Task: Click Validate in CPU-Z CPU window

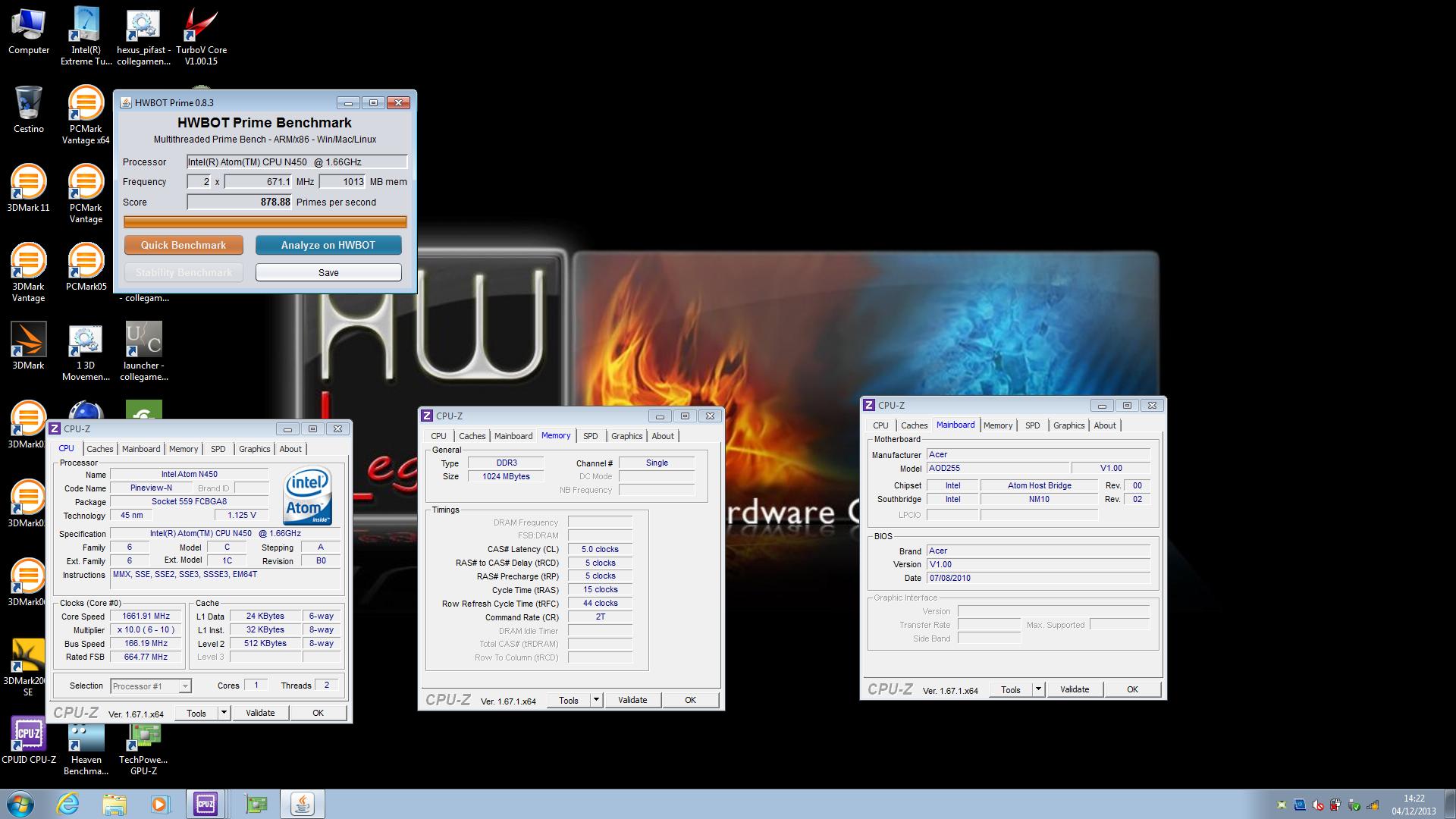Action: point(260,713)
